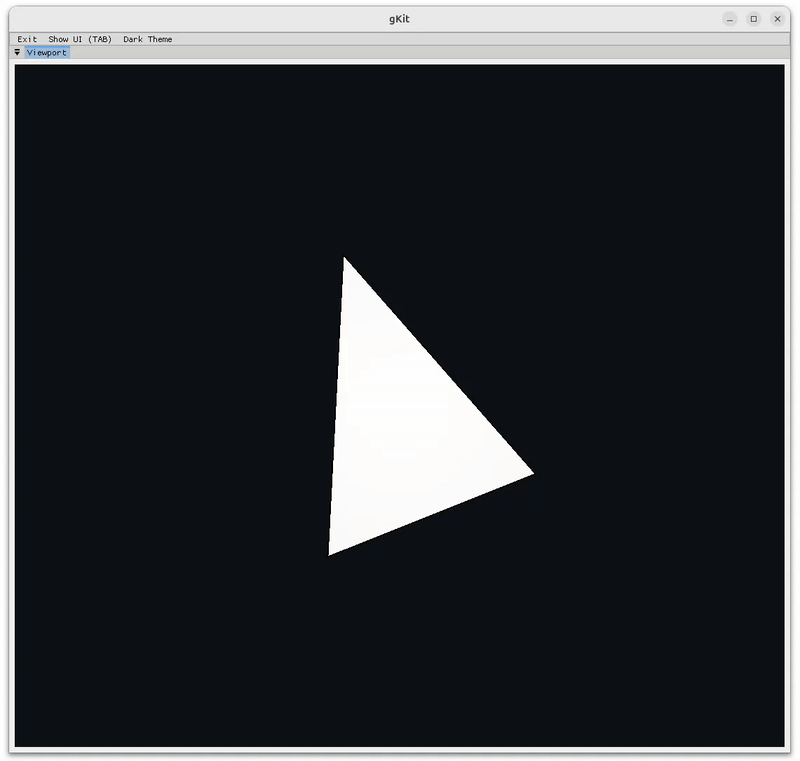Minimize the gKit window
Viewport: 800px width, 761px height.
pyautogui.click(x=730, y=19)
